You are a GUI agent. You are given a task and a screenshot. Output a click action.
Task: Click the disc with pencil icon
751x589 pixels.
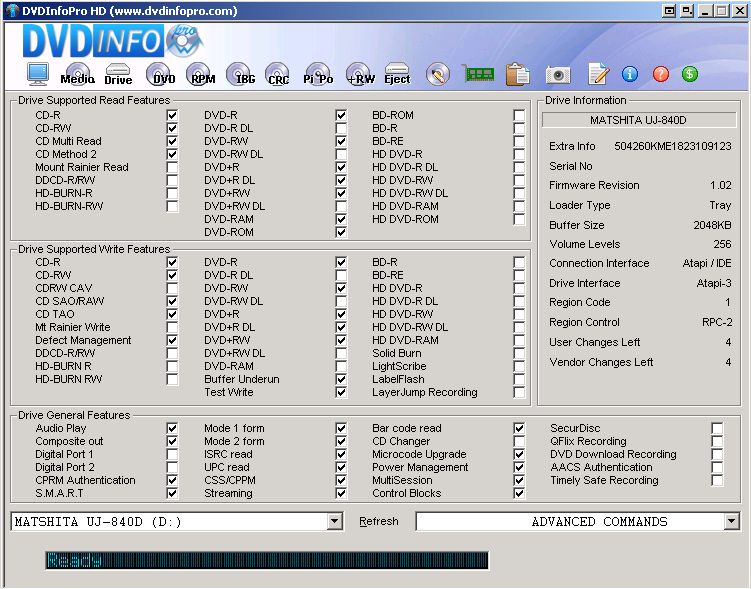(x=438, y=74)
